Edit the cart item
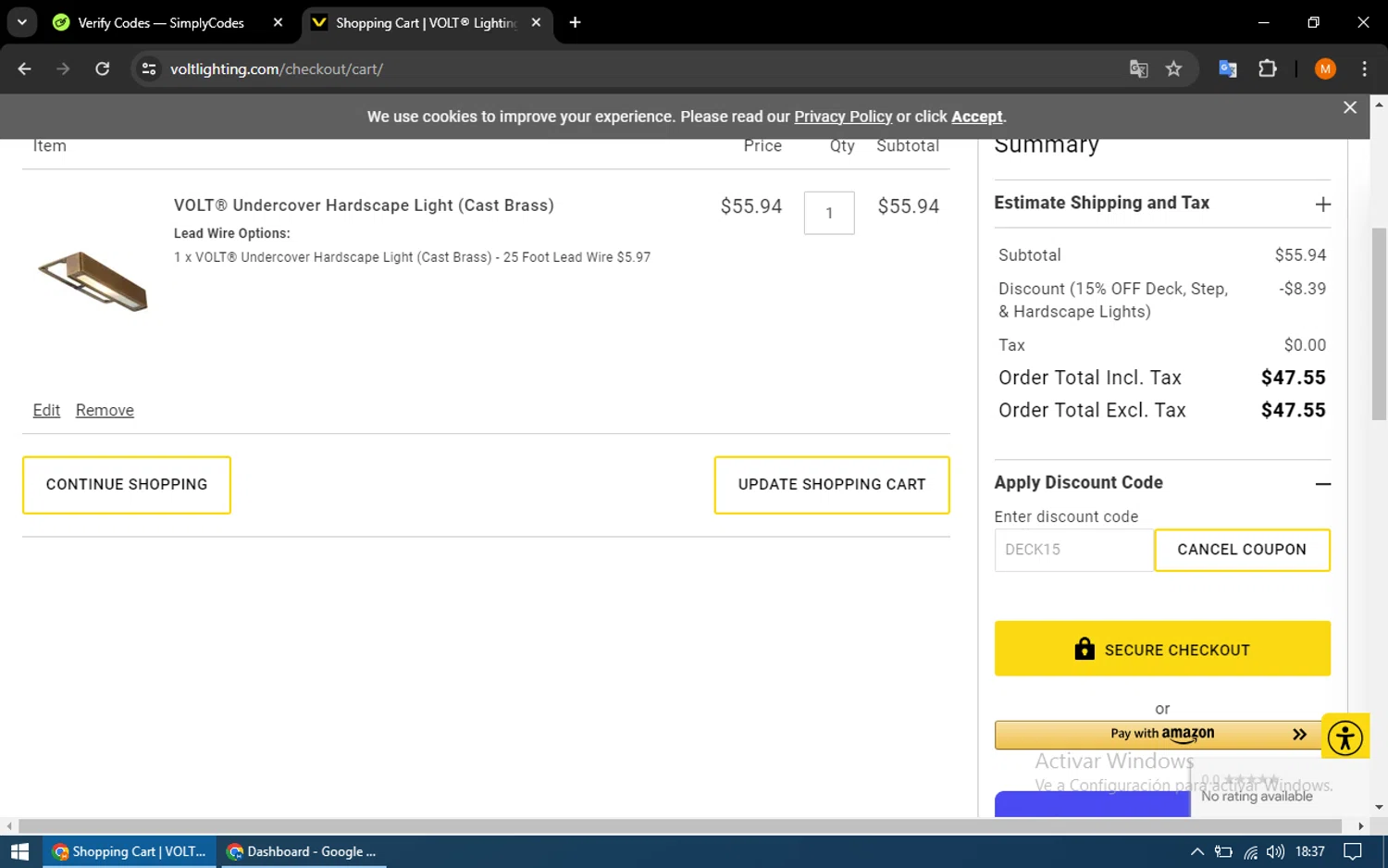Screen dimensions: 1388x868 pos(46,410)
